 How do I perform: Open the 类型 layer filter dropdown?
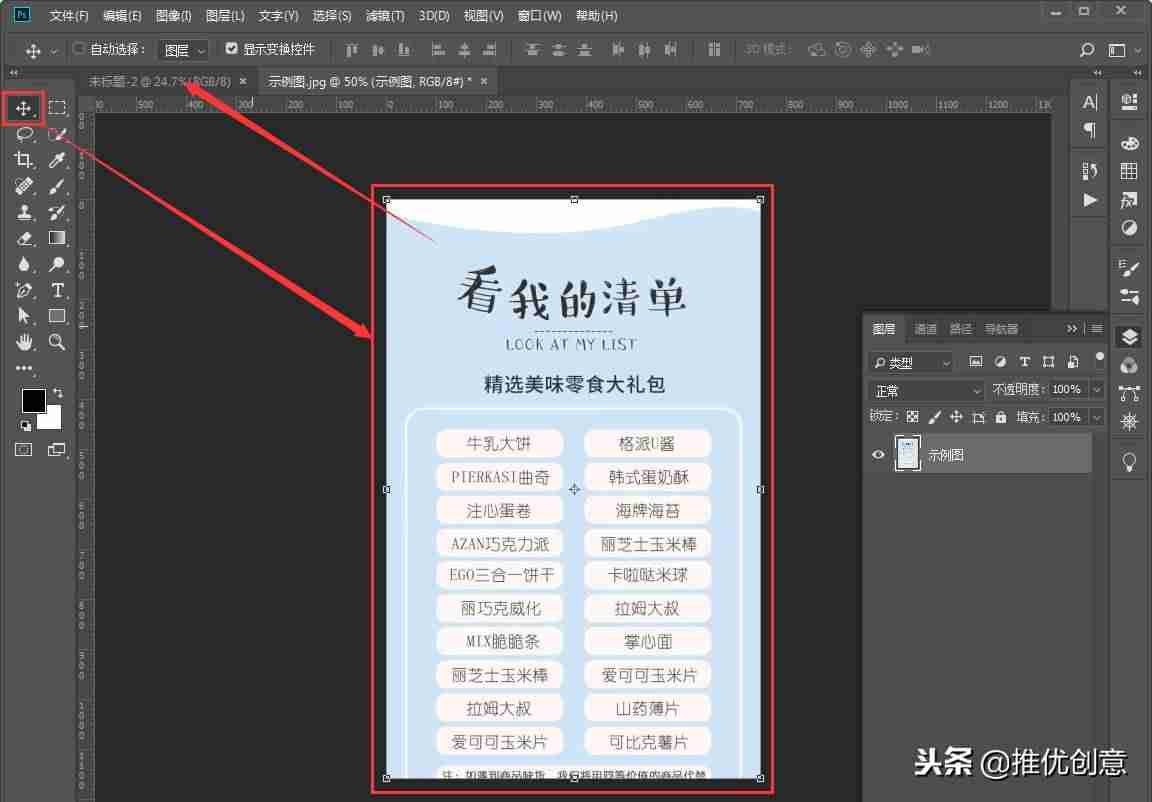(x=911, y=362)
